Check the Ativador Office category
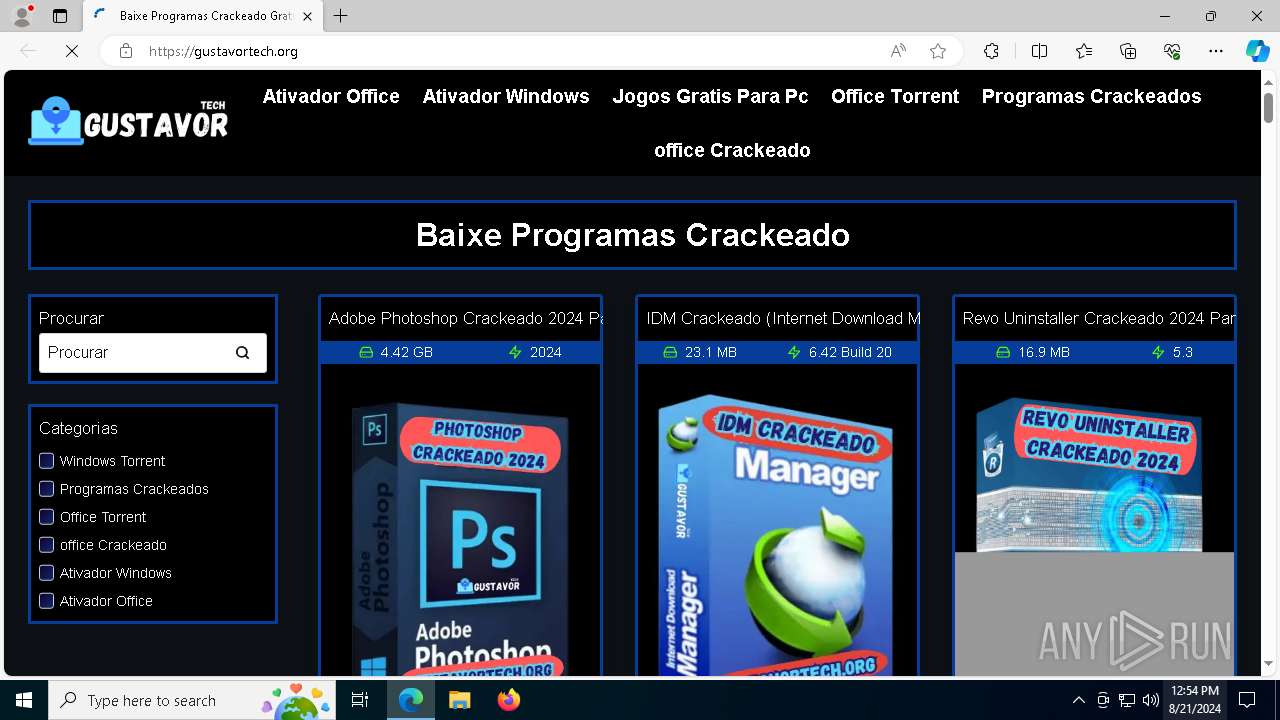 (46, 601)
